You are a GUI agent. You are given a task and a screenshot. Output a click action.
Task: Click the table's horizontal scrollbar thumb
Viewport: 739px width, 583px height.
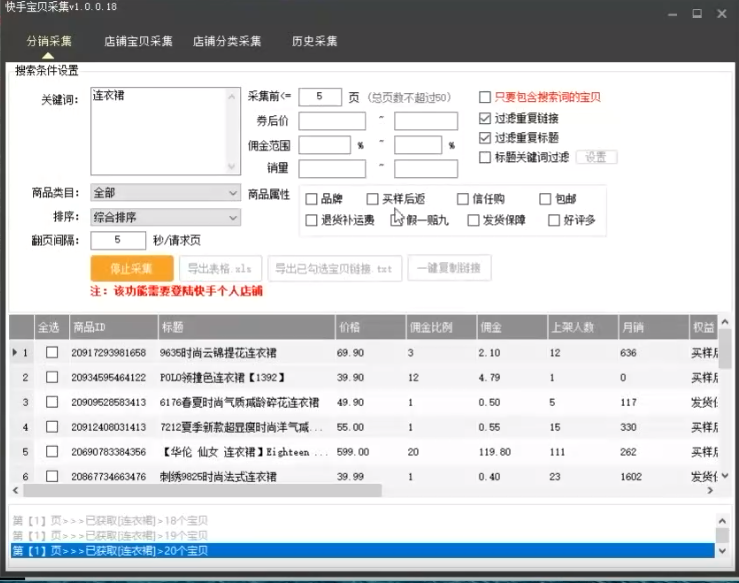[x=203, y=491]
